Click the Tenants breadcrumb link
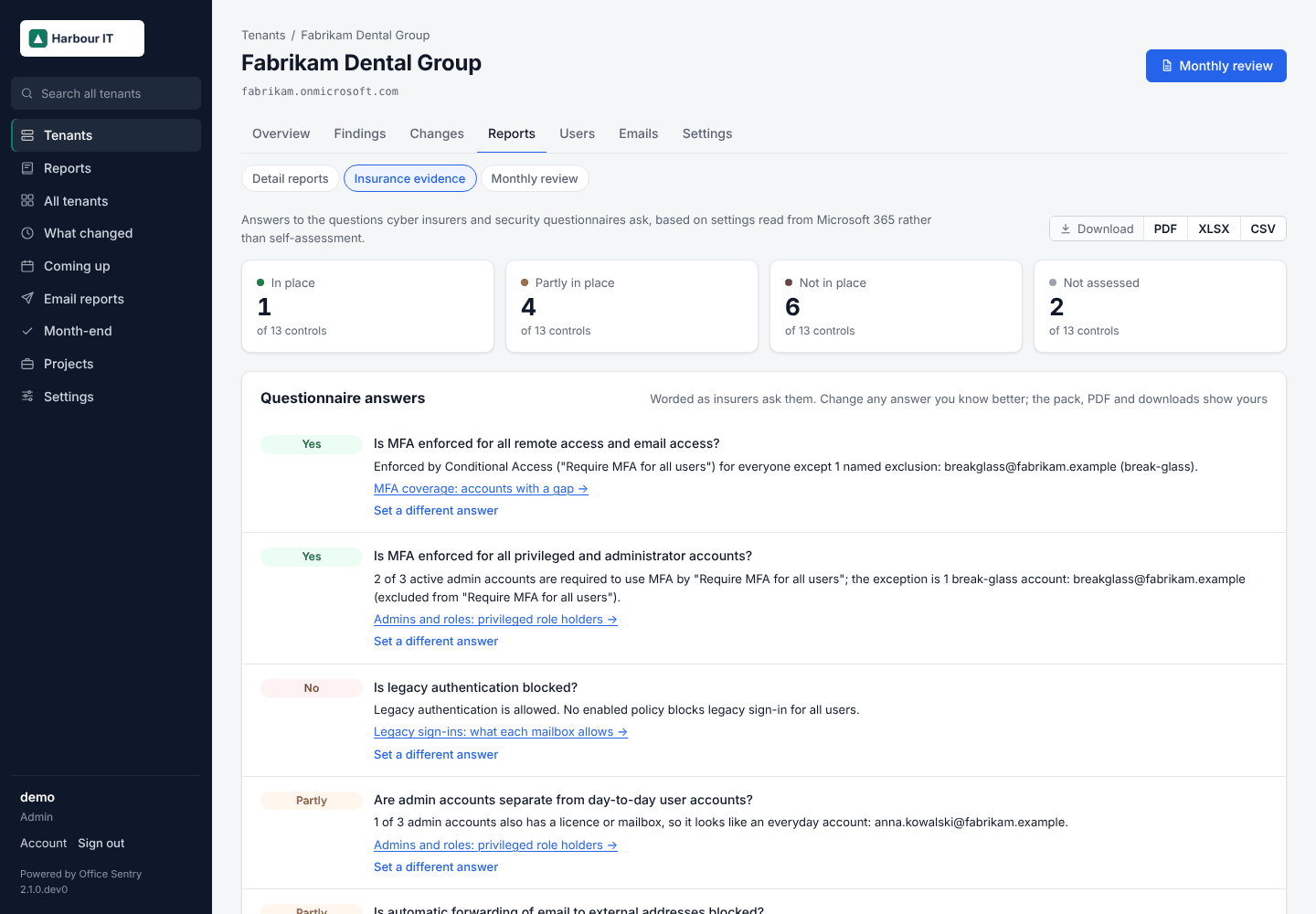Image resolution: width=1316 pixels, height=914 pixels. click(263, 35)
